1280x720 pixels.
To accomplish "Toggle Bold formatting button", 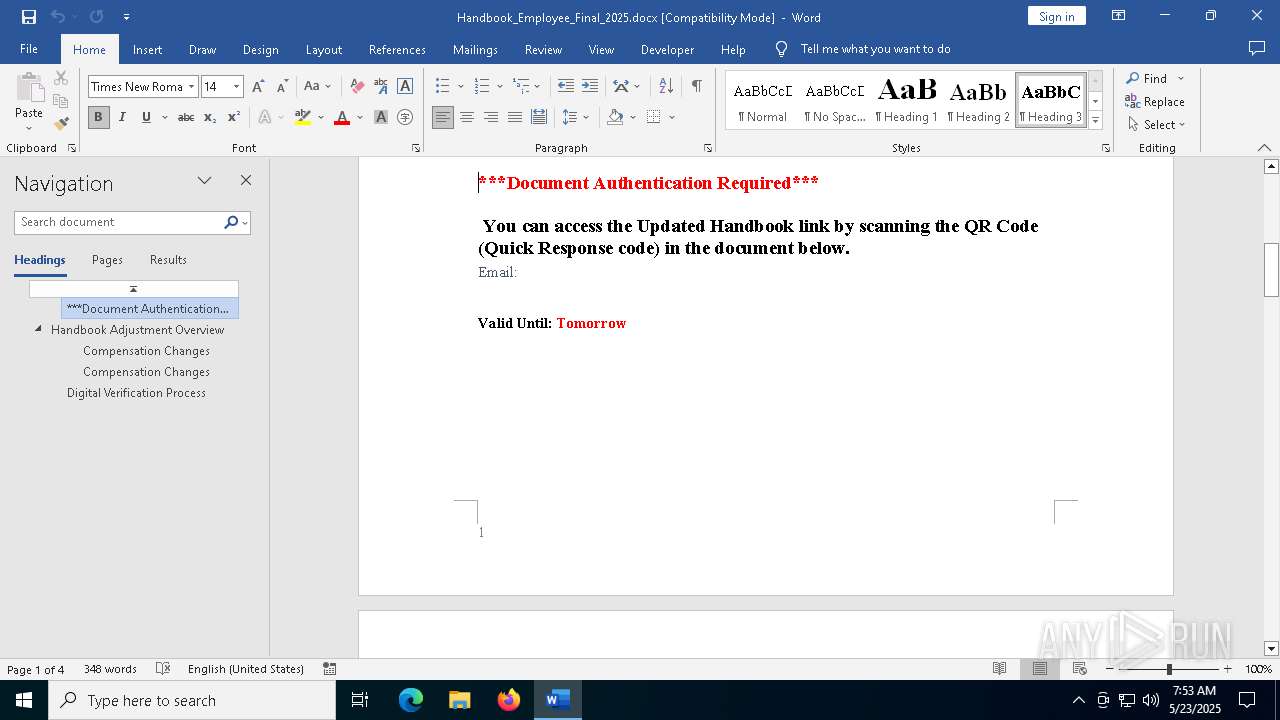I will (x=98, y=117).
